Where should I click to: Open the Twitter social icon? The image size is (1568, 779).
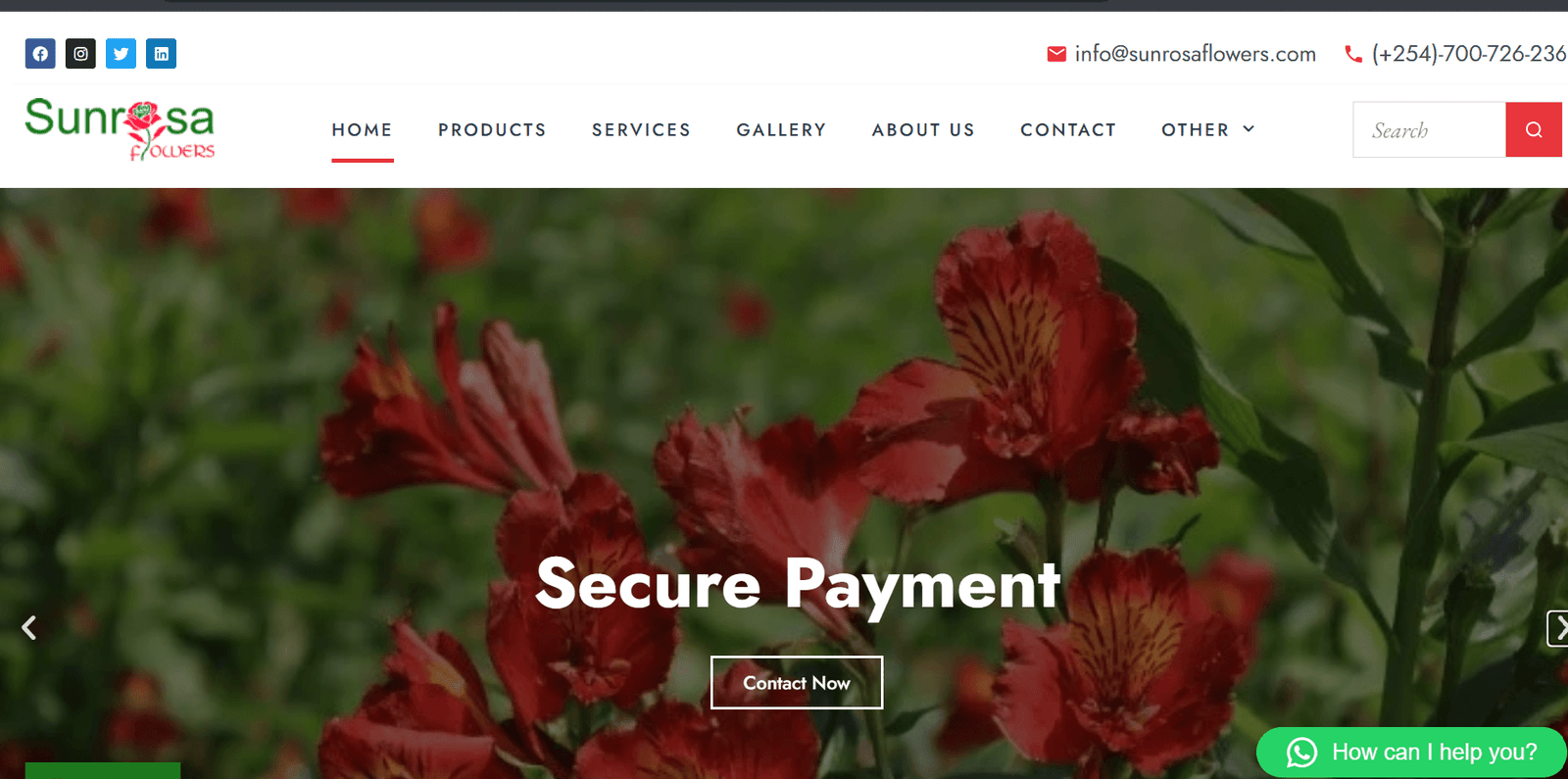click(x=121, y=54)
